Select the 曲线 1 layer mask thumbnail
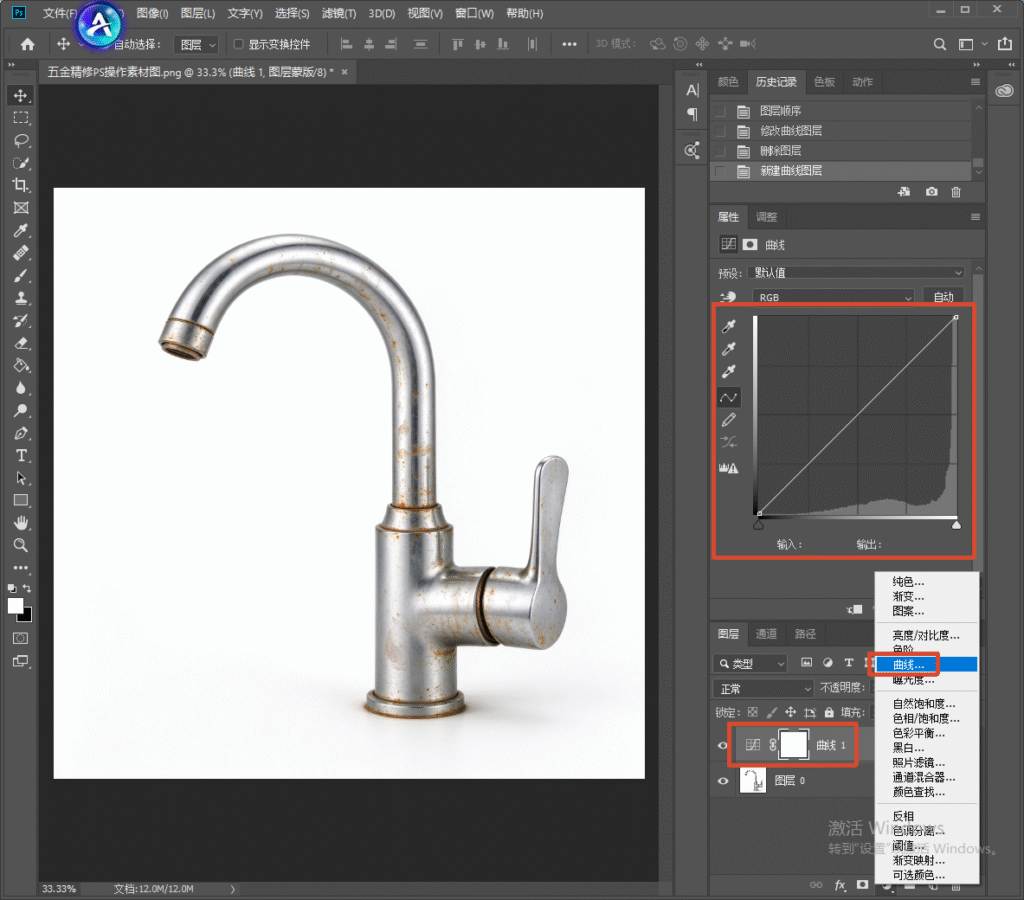 click(793, 745)
